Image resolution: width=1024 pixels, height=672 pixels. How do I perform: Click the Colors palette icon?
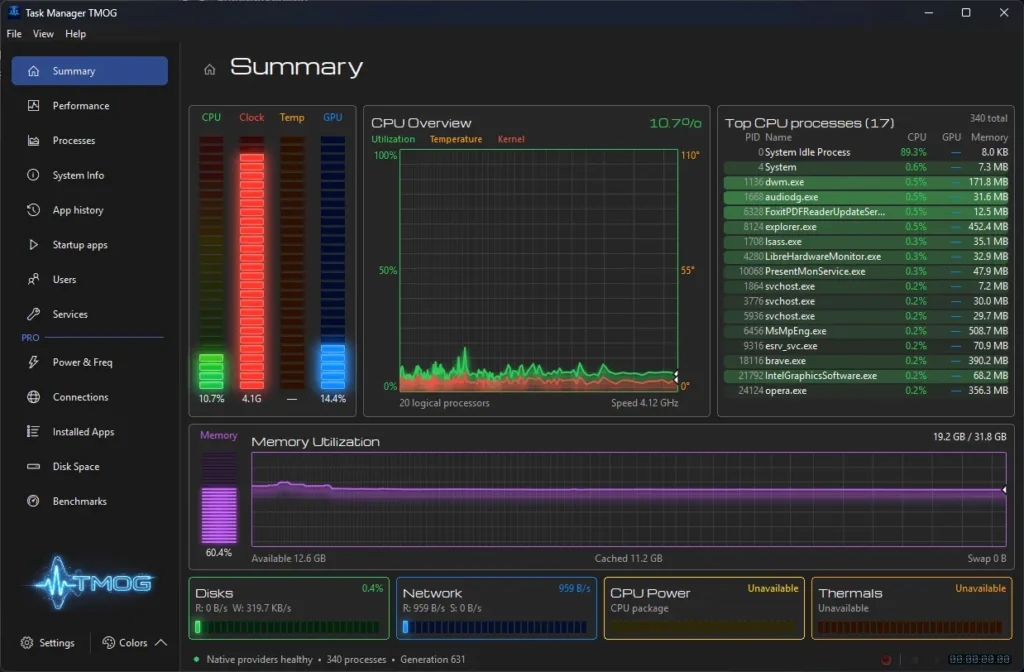pyautogui.click(x=108, y=643)
